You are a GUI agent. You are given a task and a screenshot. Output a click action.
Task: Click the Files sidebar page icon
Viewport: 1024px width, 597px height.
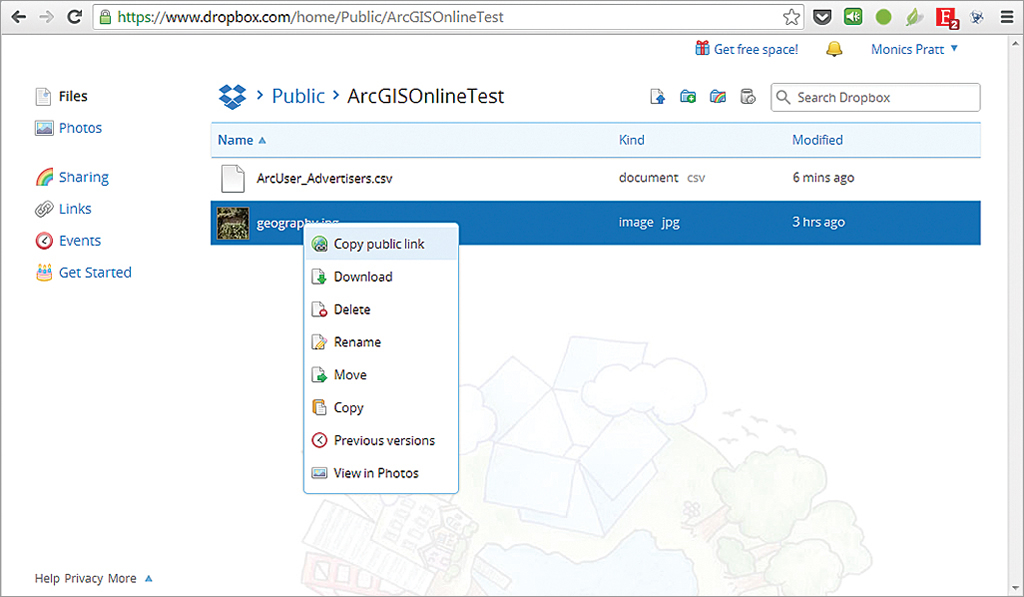(43, 97)
